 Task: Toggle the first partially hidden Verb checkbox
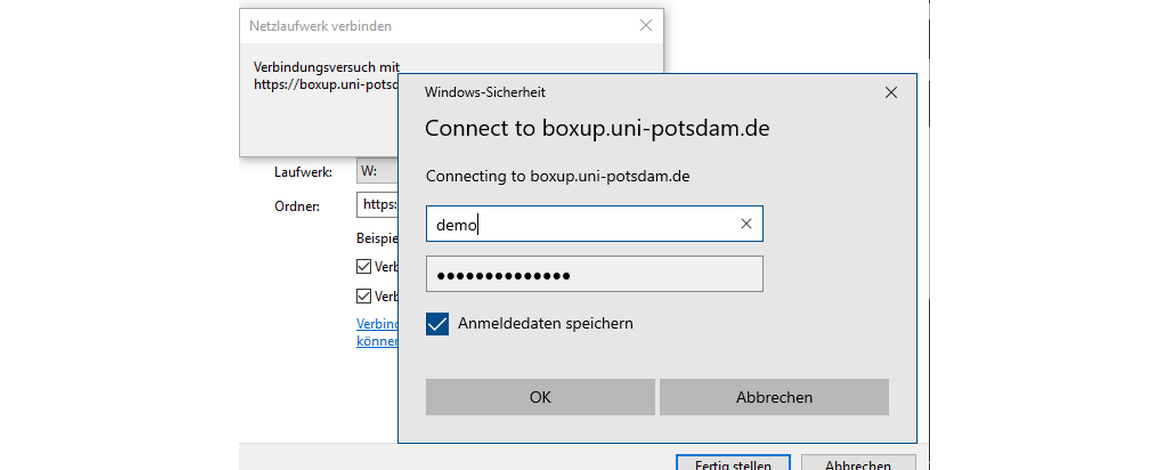pyautogui.click(x=364, y=267)
